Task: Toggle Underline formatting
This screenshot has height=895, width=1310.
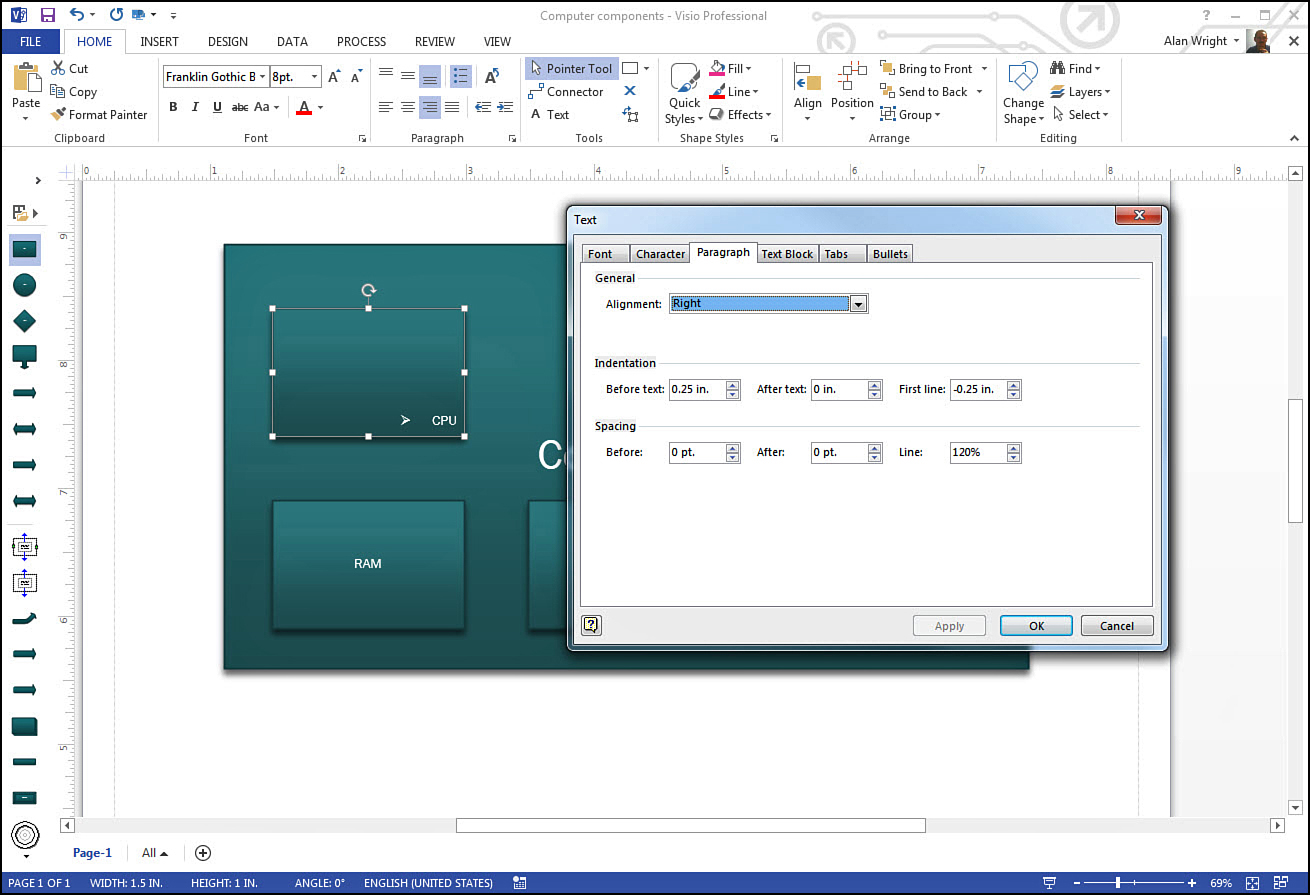Action: pyautogui.click(x=217, y=107)
